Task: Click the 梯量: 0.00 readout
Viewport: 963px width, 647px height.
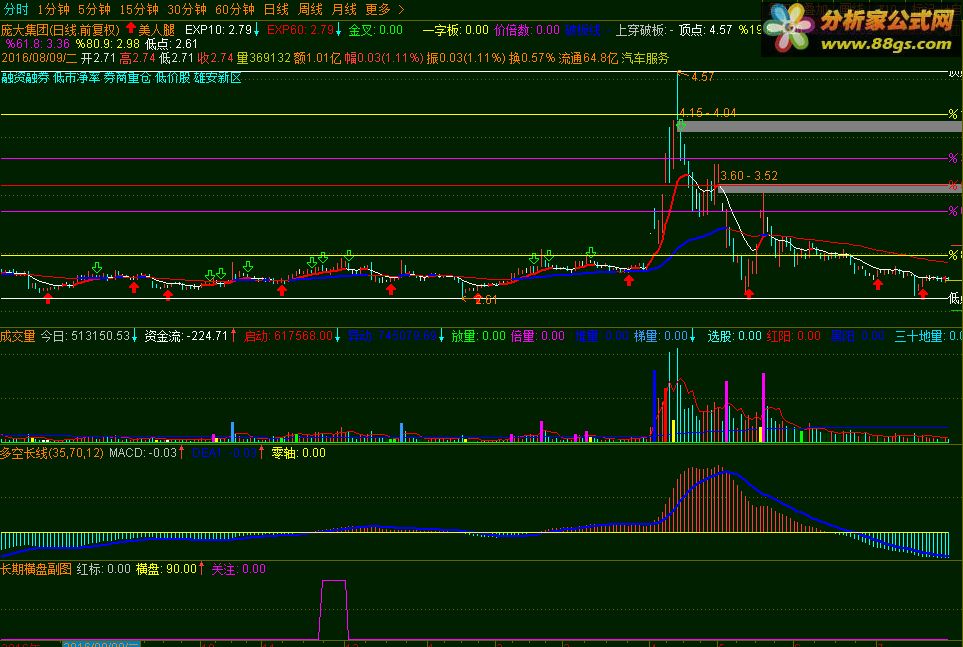Action: tap(660, 336)
